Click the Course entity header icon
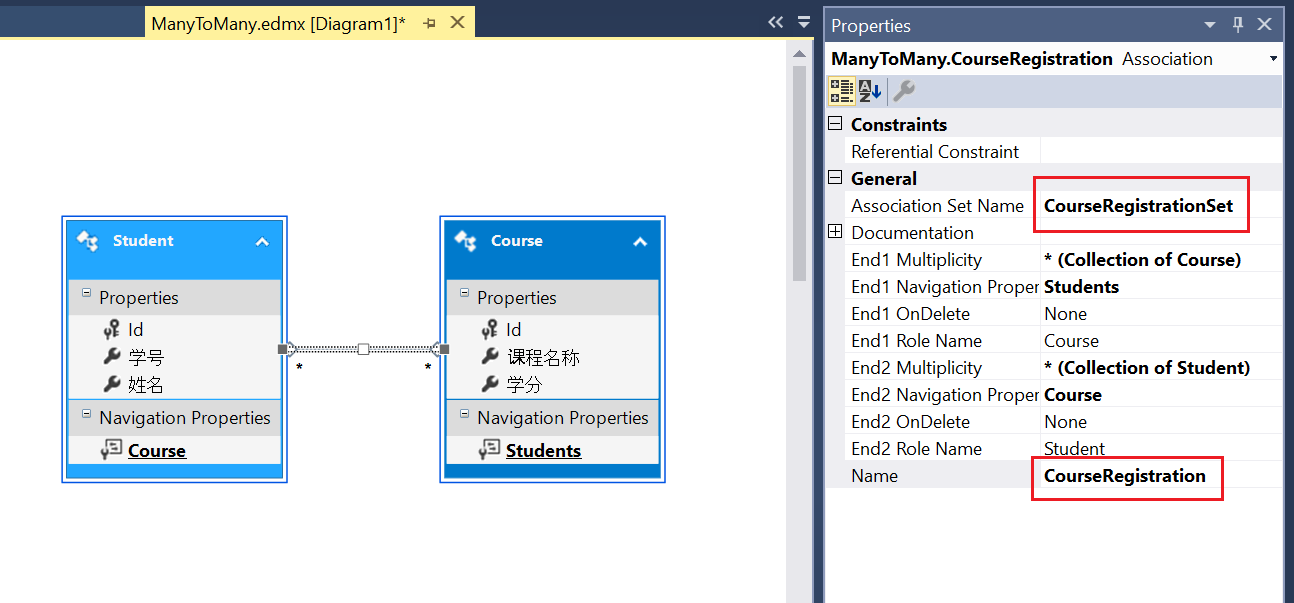 click(466, 241)
